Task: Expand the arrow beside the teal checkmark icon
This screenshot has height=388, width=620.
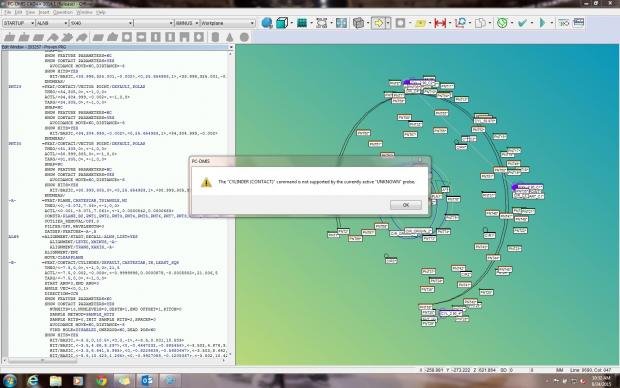Action: click(x=532, y=23)
